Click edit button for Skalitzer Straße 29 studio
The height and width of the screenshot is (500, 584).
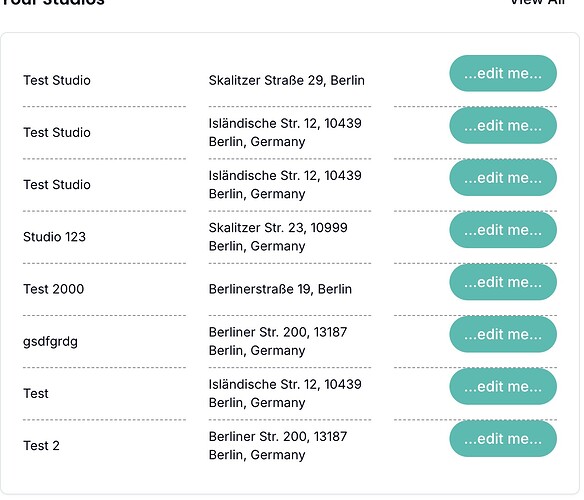tap(503, 73)
